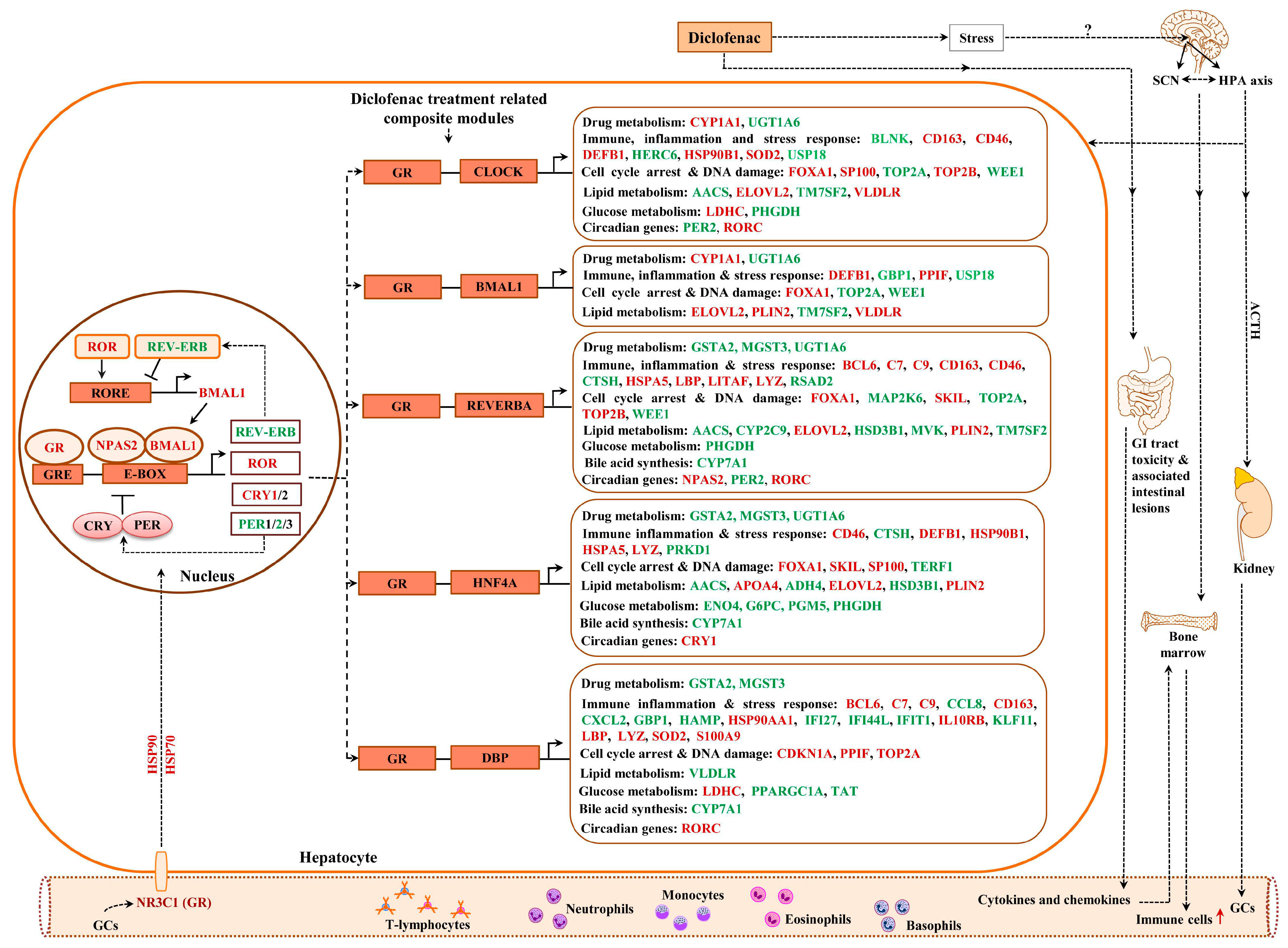Click the pink CRY oval
Viewport: 1288px width, 948px height.
click(x=98, y=525)
